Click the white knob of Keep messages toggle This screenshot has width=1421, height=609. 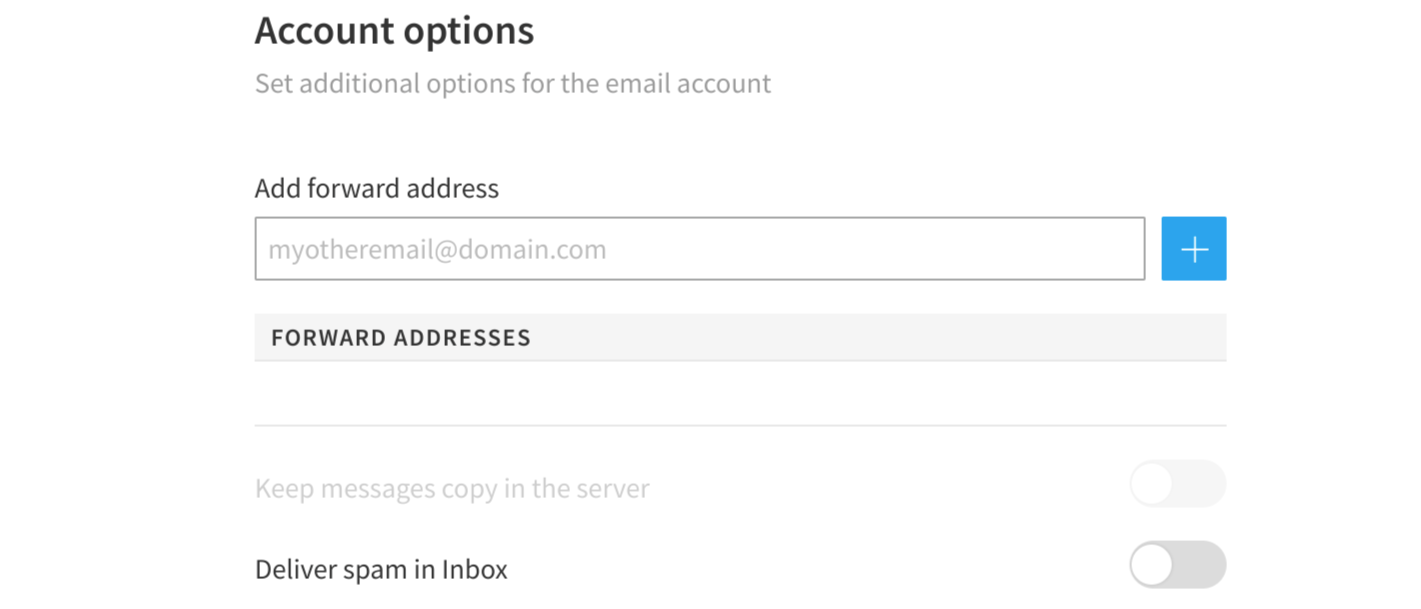click(x=1153, y=485)
